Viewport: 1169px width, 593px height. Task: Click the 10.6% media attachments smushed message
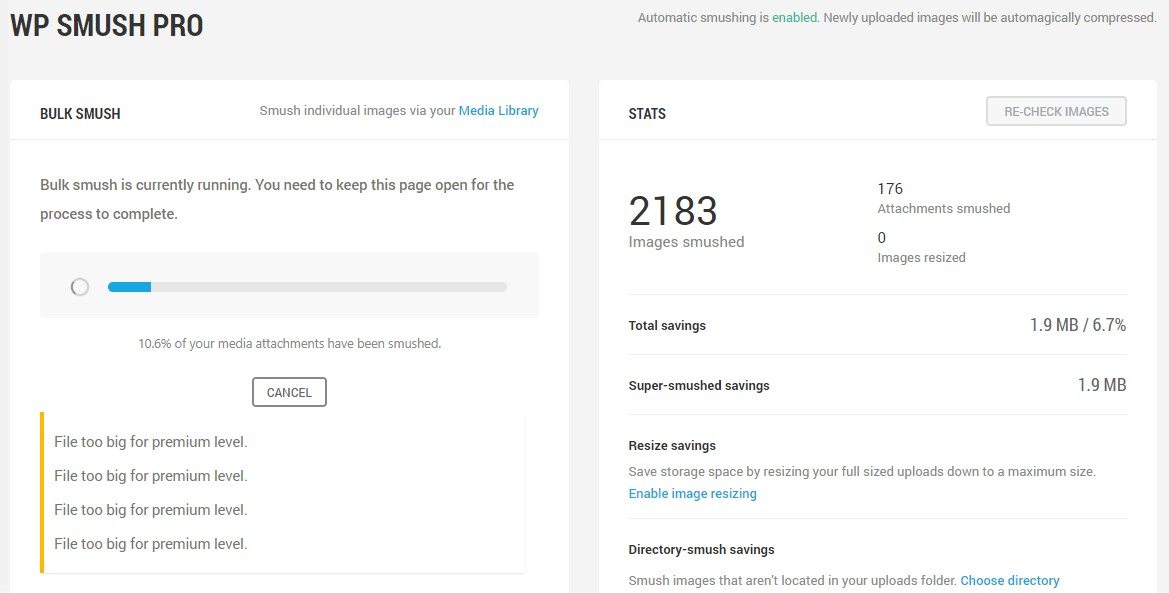289,344
